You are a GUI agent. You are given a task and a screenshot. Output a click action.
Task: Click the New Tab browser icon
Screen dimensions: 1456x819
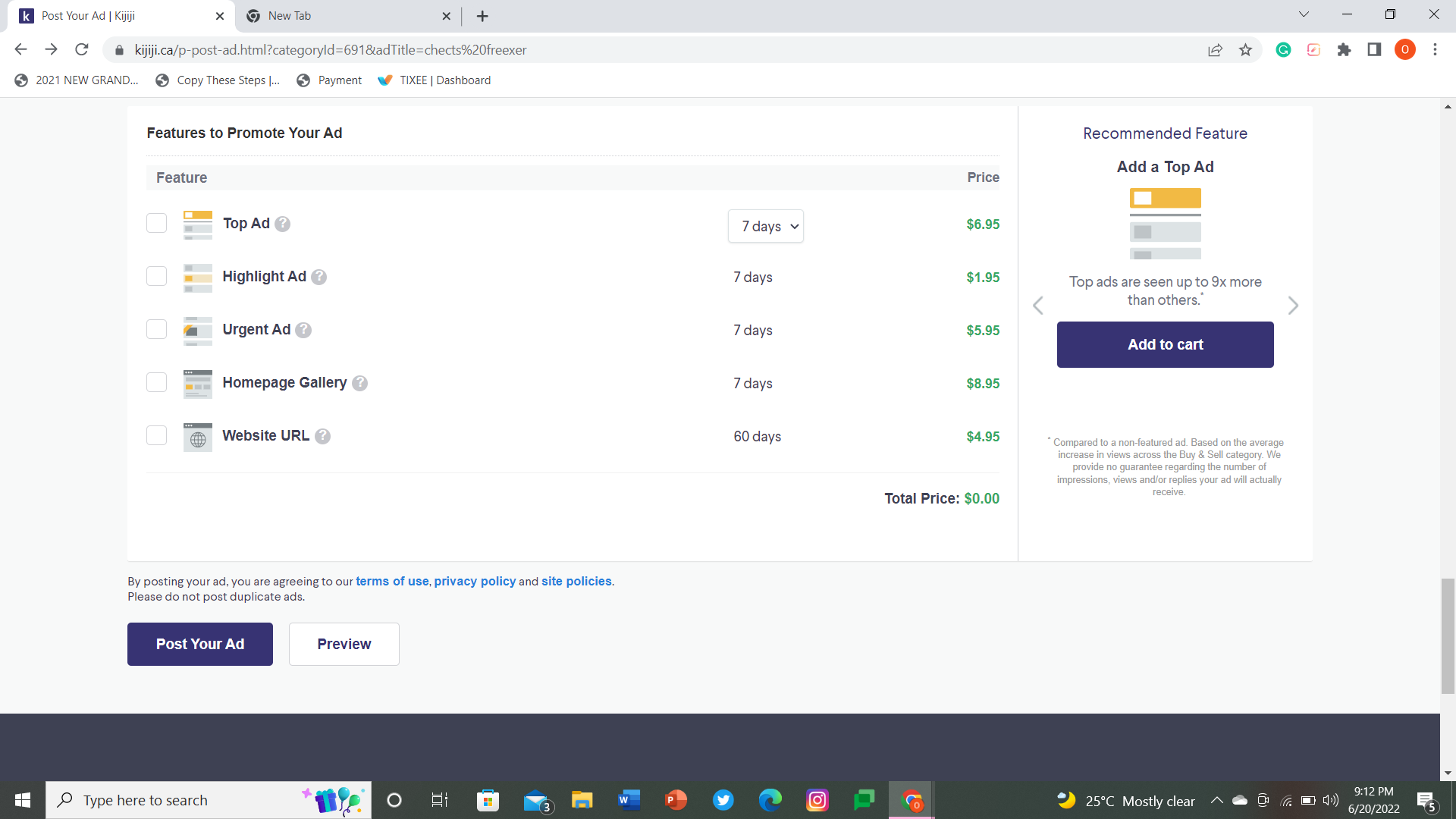click(x=253, y=16)
